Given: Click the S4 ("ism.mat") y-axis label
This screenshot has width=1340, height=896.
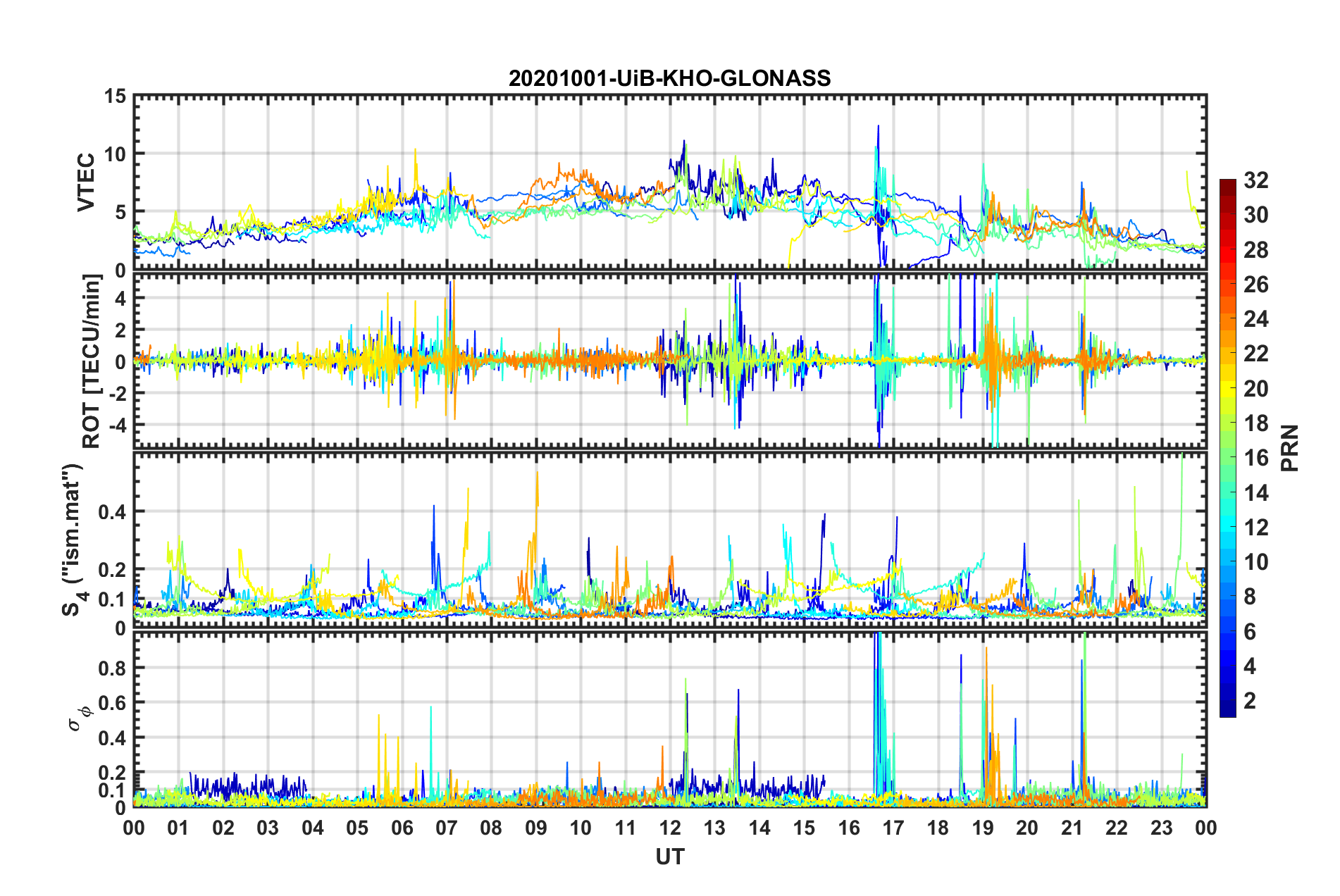Looking at the screenshot, I should coord(73,540).
